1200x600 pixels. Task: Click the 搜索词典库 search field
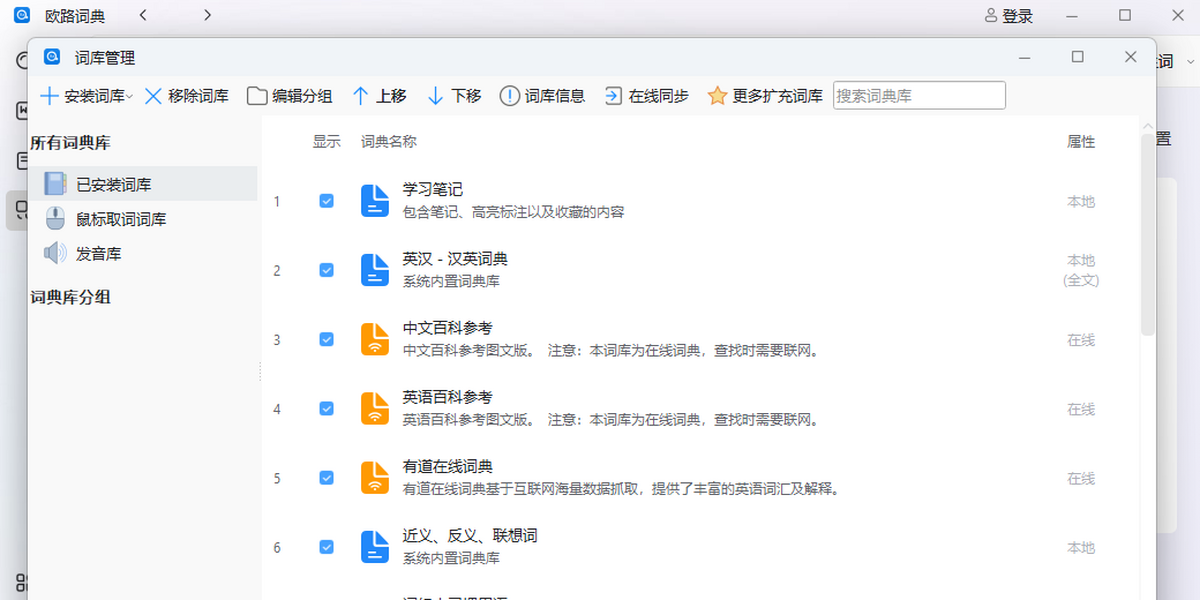pyautogui.click(x=918, y=96)
